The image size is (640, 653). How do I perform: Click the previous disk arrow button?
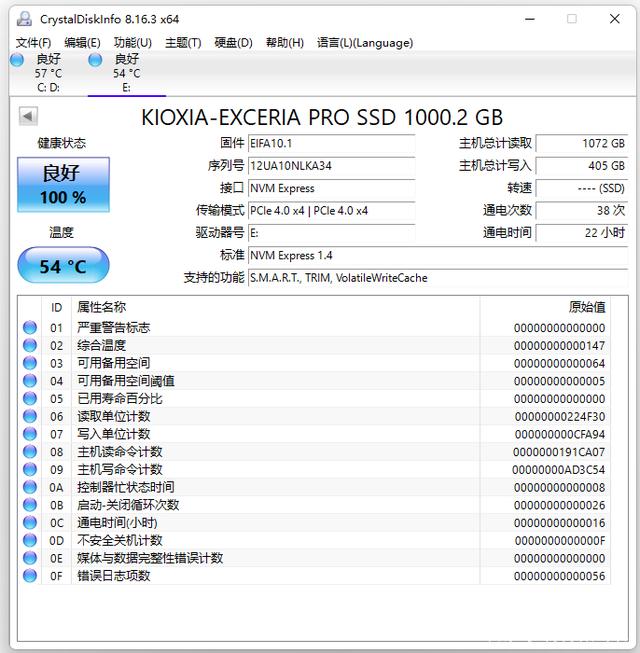28,116
